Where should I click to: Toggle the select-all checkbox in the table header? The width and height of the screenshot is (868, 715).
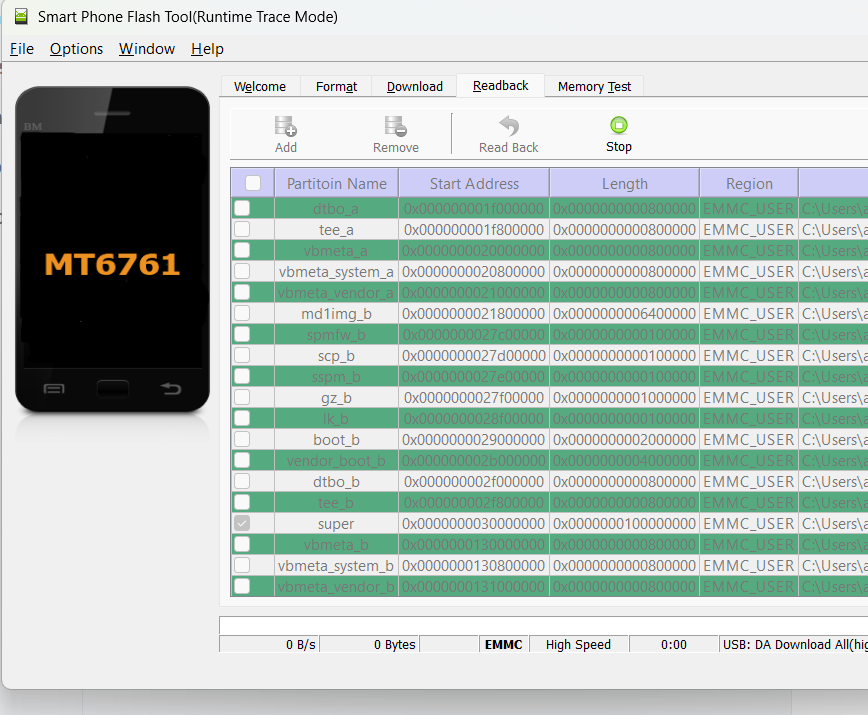tap(253, 183)
